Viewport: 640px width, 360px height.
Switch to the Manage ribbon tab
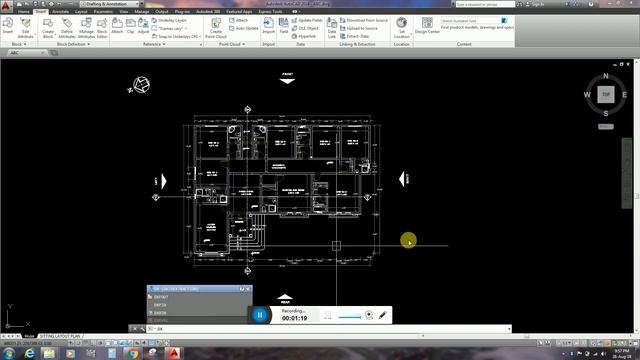pyautogui.click(x=142, y=11)
